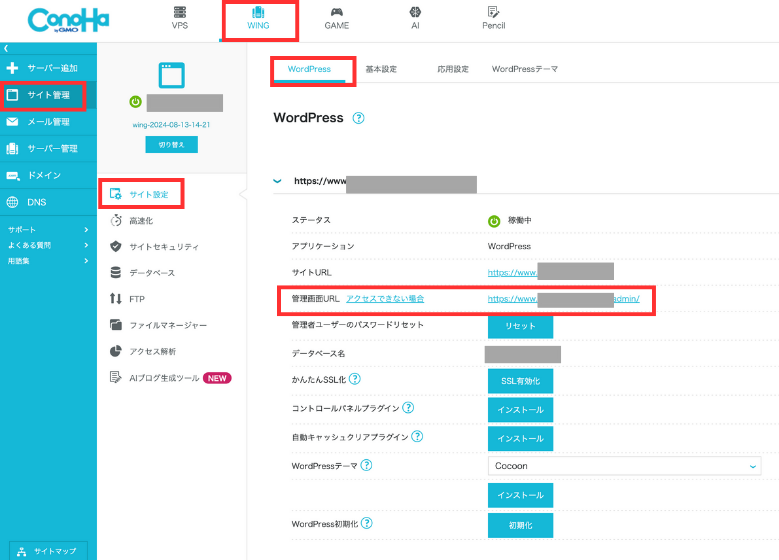Open メール管理 in sidebar
Image resolution: width=779 pixels, height=560 pixels.
48,122
